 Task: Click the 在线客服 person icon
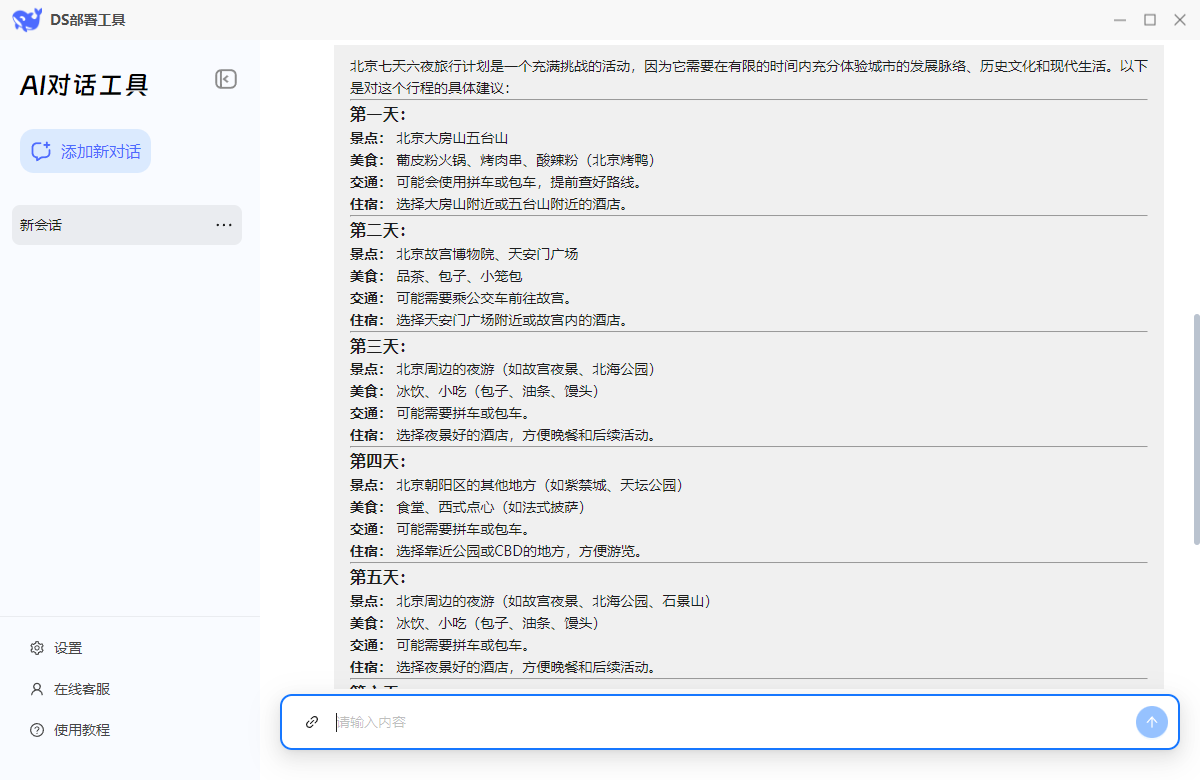tap(37, 689)
